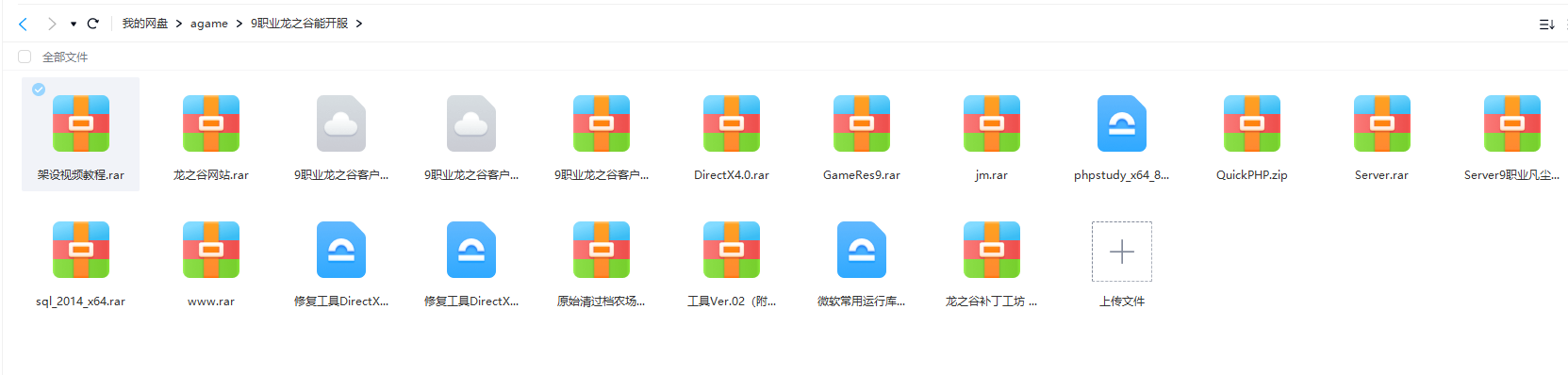Click the plus box to upload files
The image size is (1568, 375).
click(x=1122, y=252)
